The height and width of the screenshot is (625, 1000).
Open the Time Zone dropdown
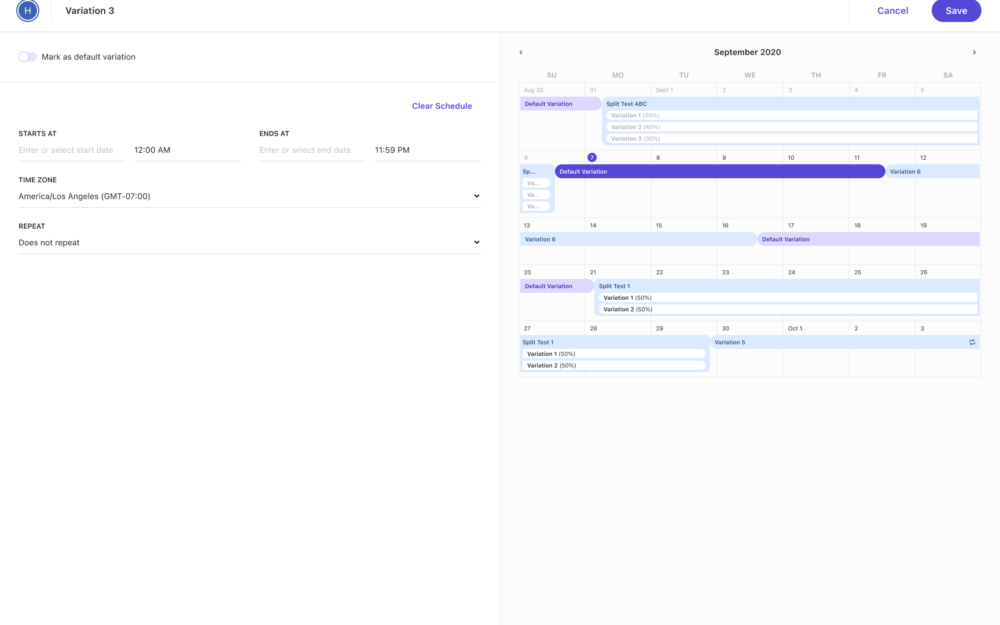(x=249, y=197)
